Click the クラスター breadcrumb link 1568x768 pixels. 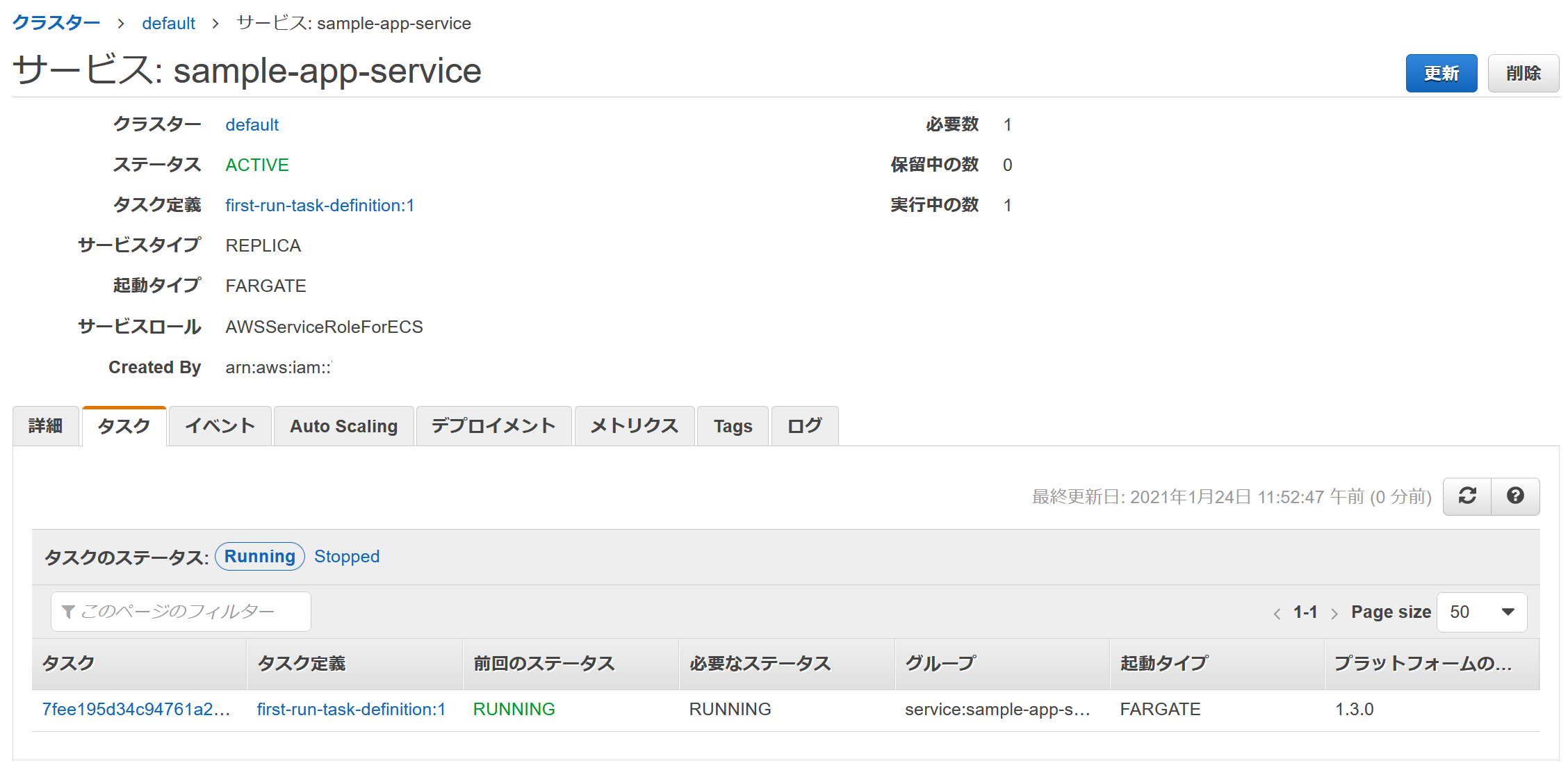56,23
